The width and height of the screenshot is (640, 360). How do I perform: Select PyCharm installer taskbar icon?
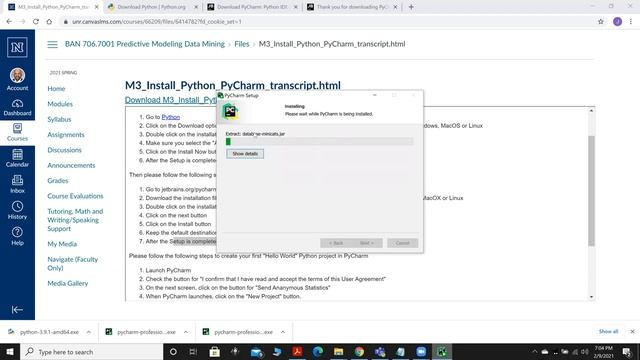click(442, 351)
